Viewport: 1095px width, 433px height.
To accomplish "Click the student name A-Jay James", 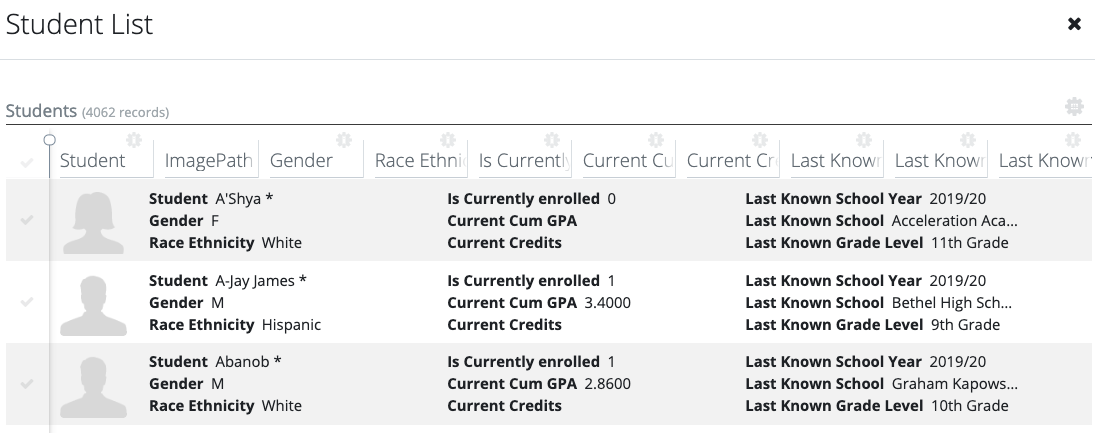I will [255, 281].
